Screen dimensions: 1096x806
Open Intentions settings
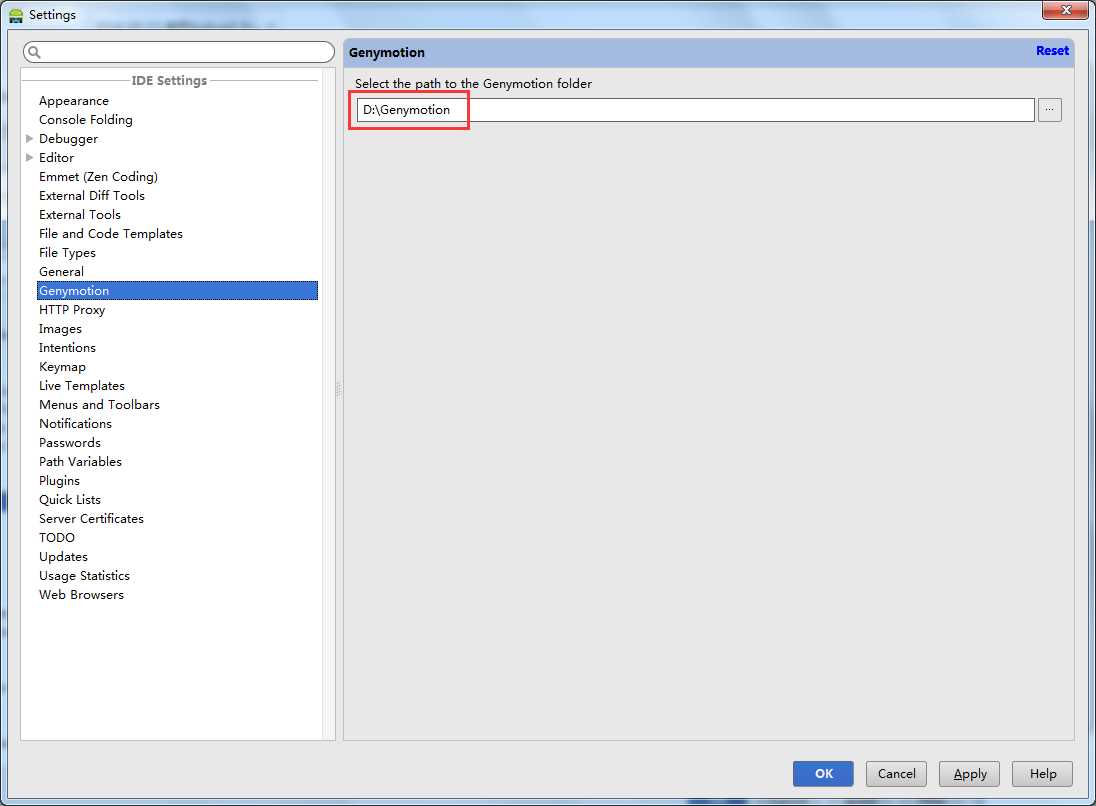67,347
